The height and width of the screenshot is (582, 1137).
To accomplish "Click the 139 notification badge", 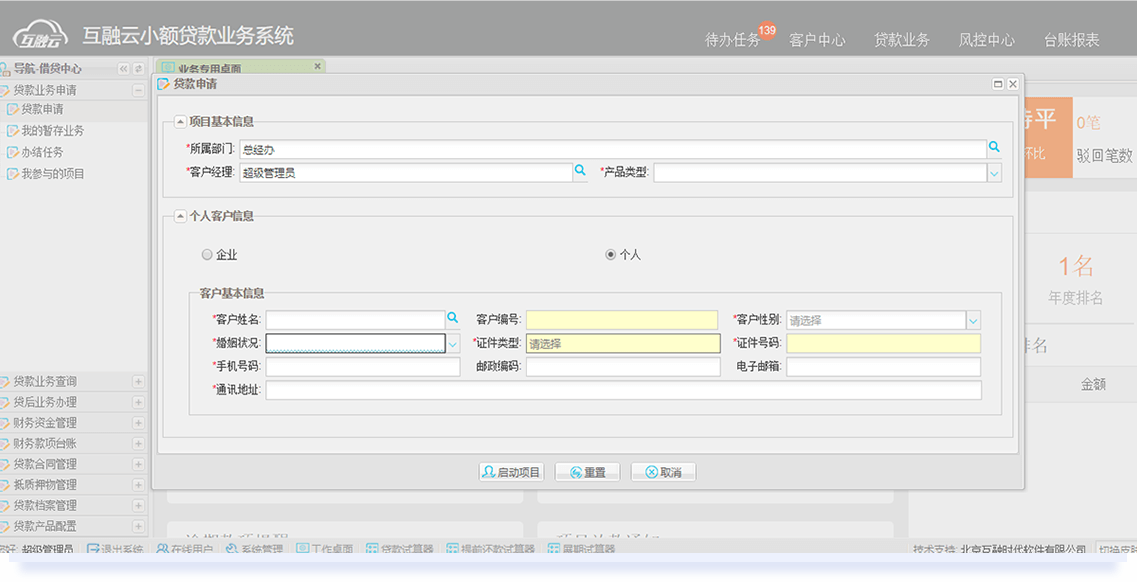I will click(x=767, y=30).
